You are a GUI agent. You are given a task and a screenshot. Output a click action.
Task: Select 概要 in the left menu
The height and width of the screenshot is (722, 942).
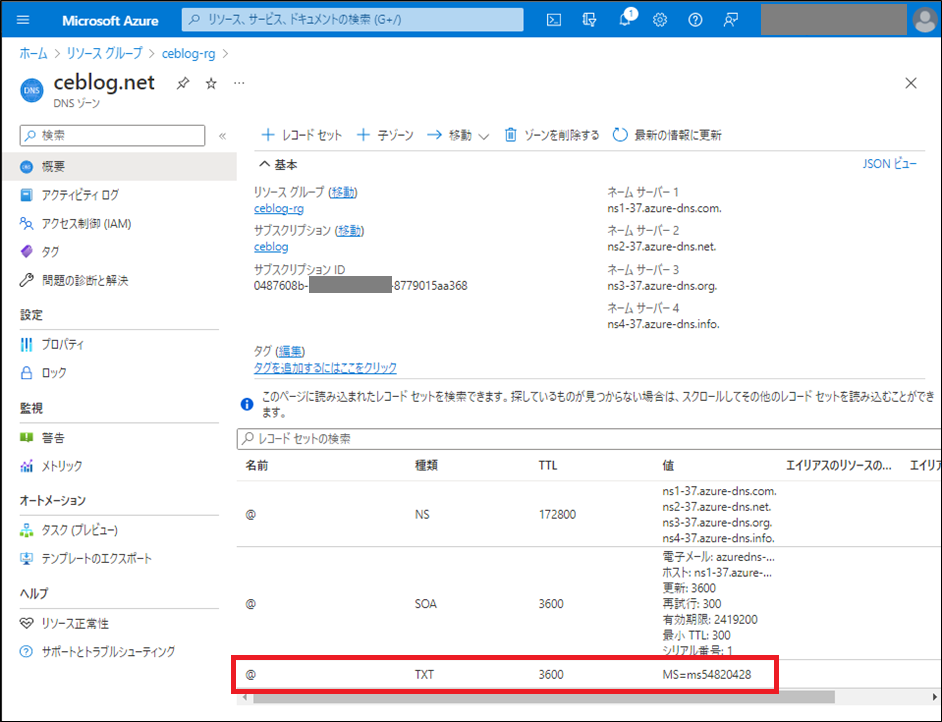120,166
